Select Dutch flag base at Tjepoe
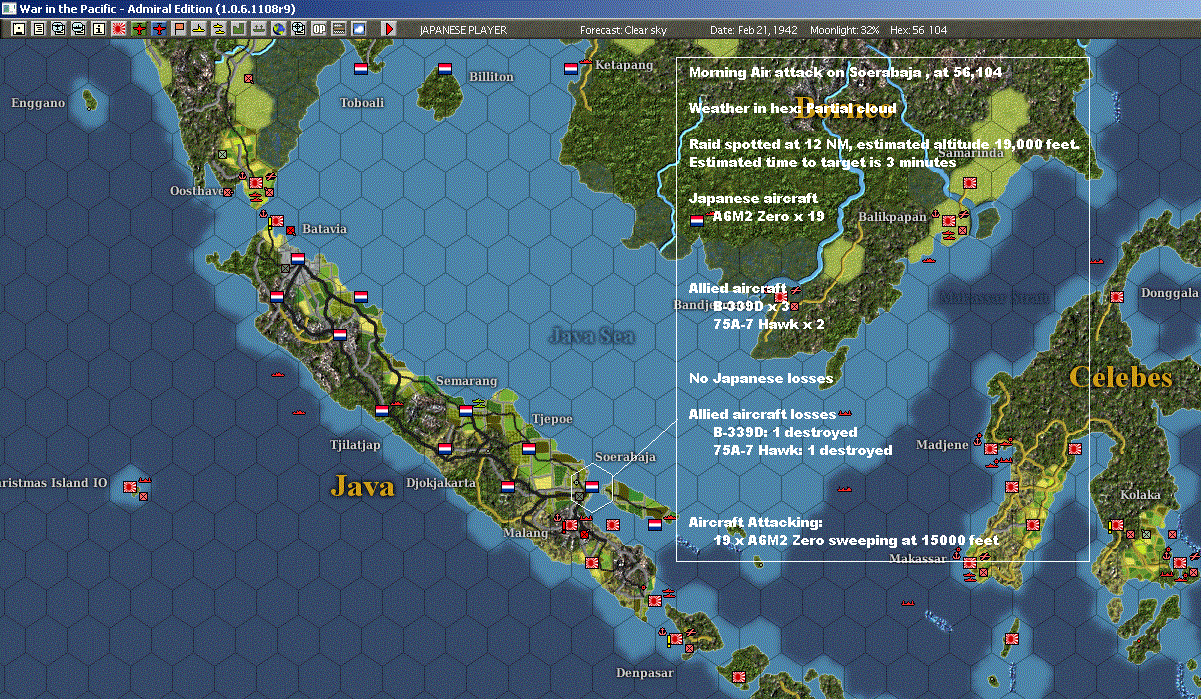Viewport: 1201px width, 699px height. (x=528, y=448)
